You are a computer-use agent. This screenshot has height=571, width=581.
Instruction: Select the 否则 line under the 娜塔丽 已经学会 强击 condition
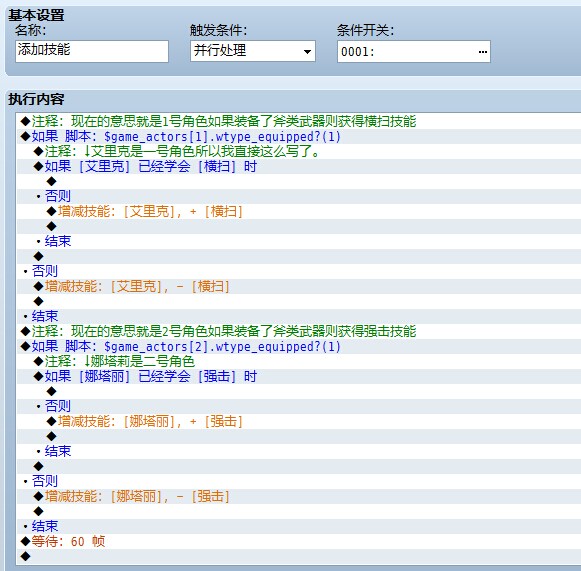(x=299, y=406)
